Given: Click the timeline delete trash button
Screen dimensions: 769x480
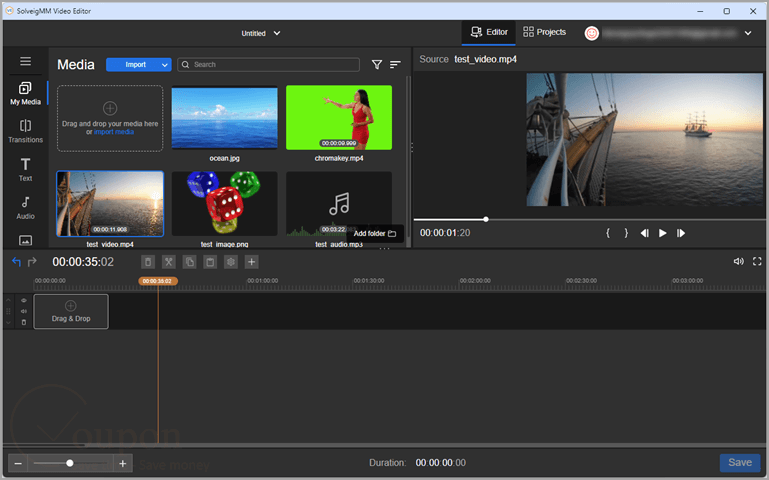Looking at the screenshot, I should tap(148, 262).
